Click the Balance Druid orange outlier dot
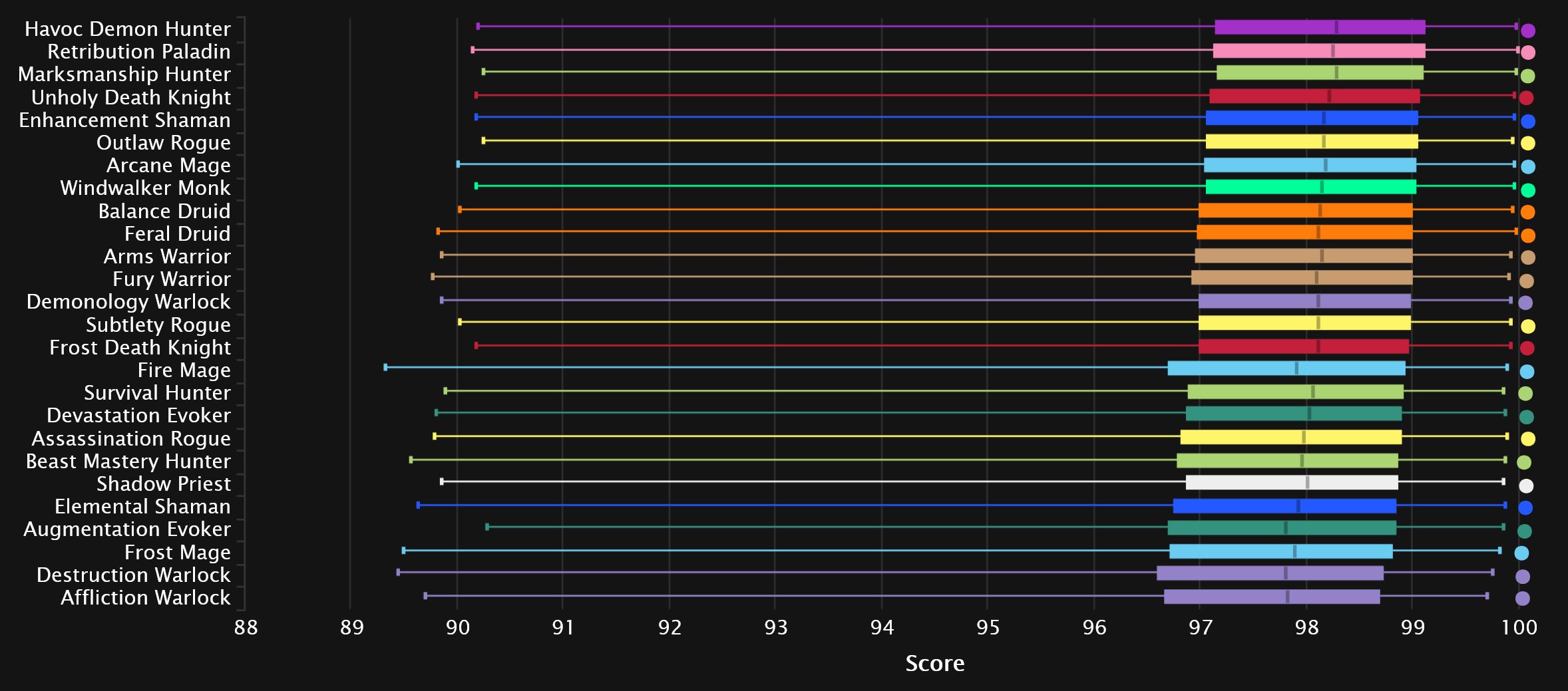Viewport: 1568px width, 691px height. [1527, 212]
